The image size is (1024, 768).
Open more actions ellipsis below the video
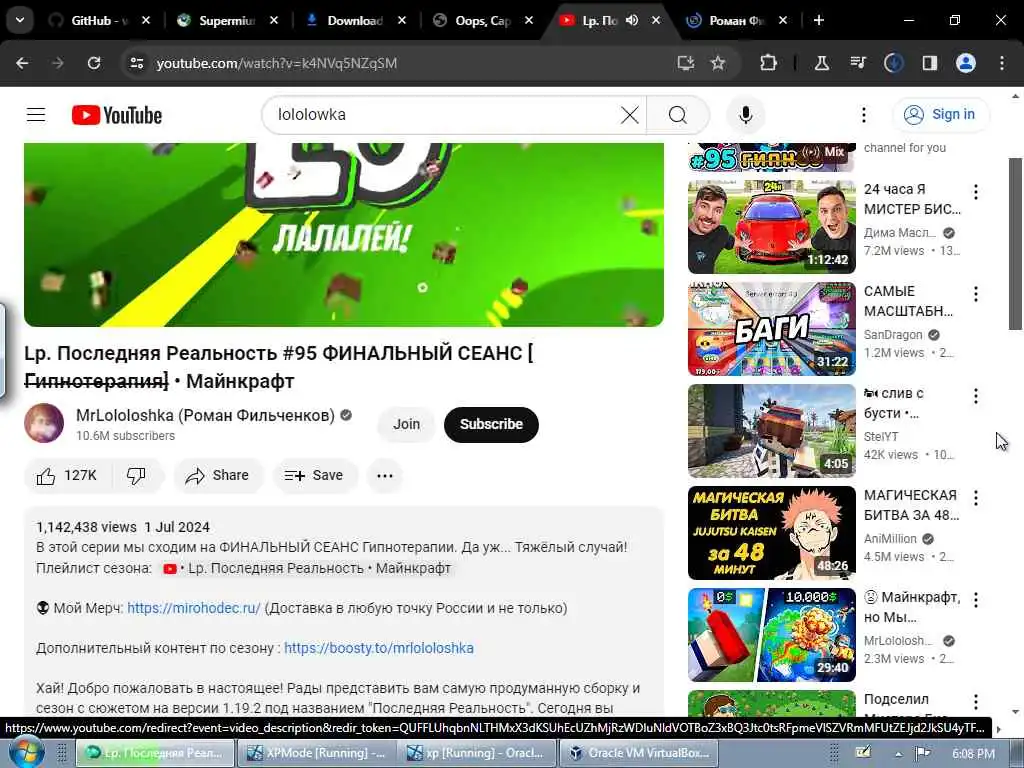click(x=385, y=475)
